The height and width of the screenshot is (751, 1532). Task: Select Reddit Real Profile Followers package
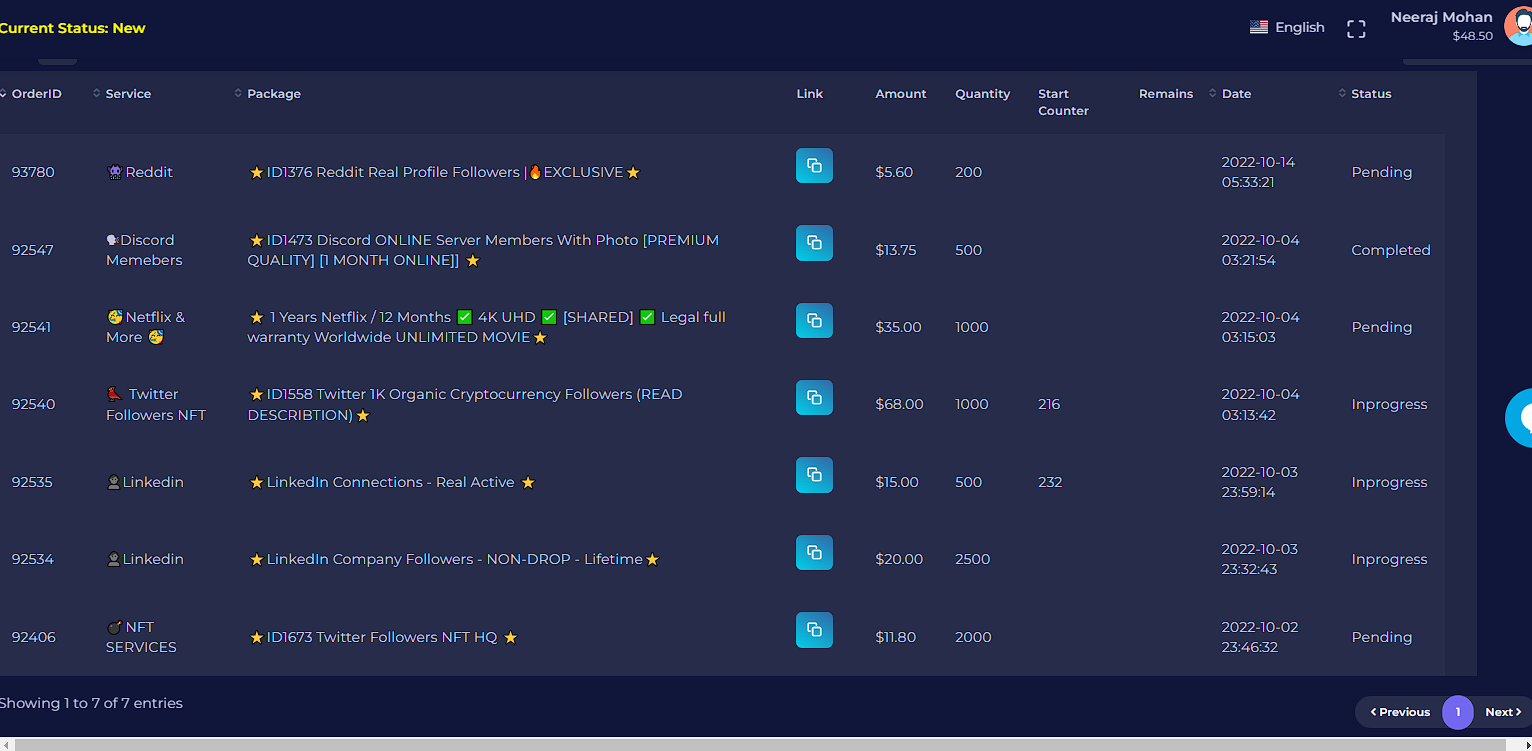point(444,172)
